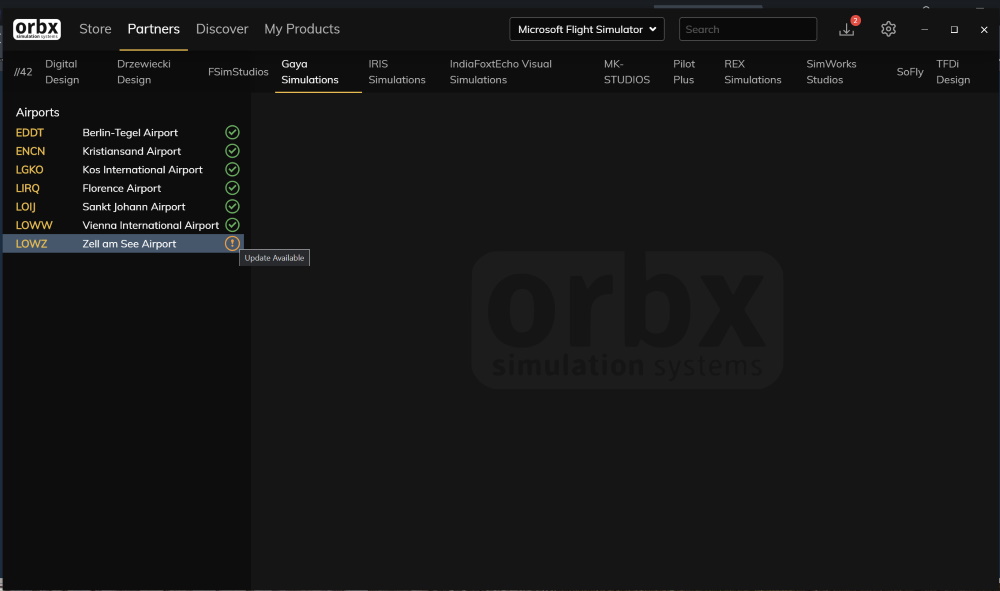Select Pilot Plus partner tab
The height and width of the screenshot is (591, 1000).
684,71
